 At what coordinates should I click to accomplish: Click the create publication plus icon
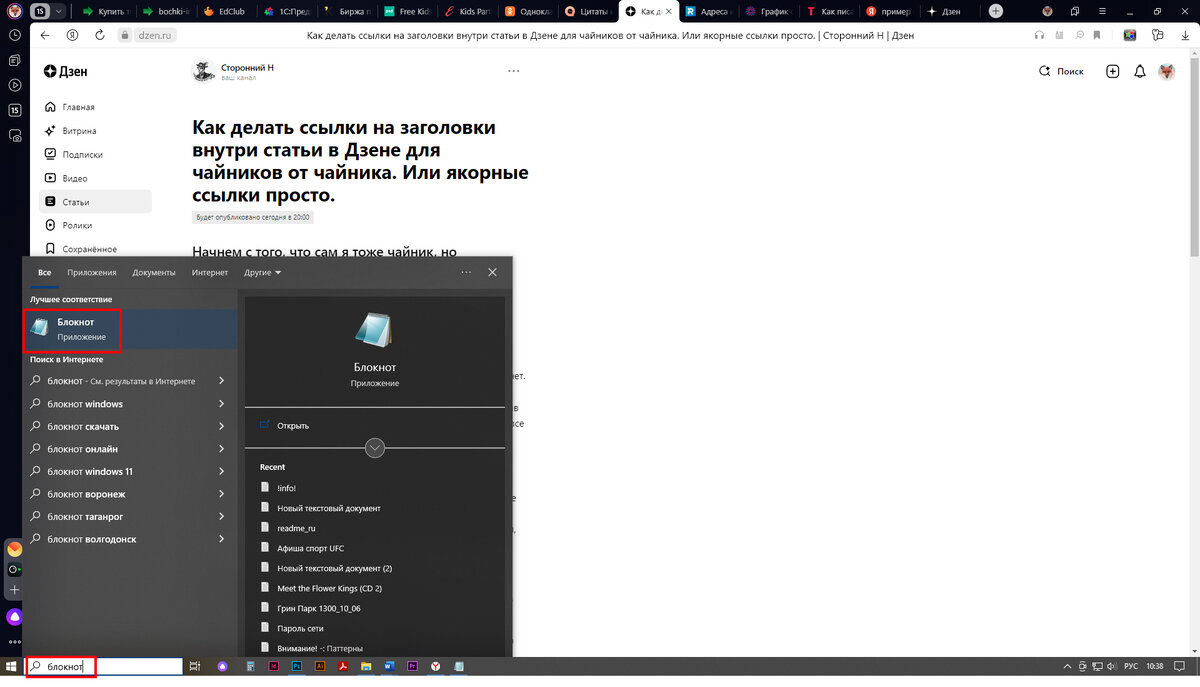[x=1113, y=71]
